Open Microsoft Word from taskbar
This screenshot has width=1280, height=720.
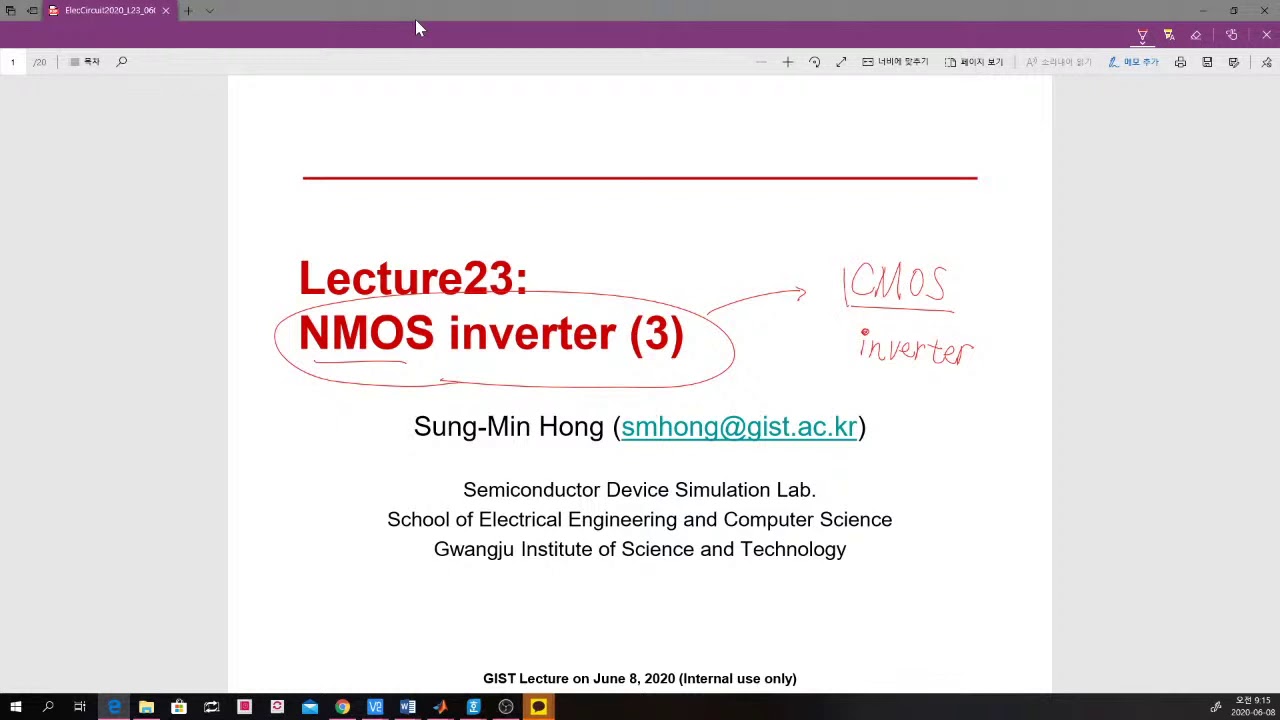point(408,707)
